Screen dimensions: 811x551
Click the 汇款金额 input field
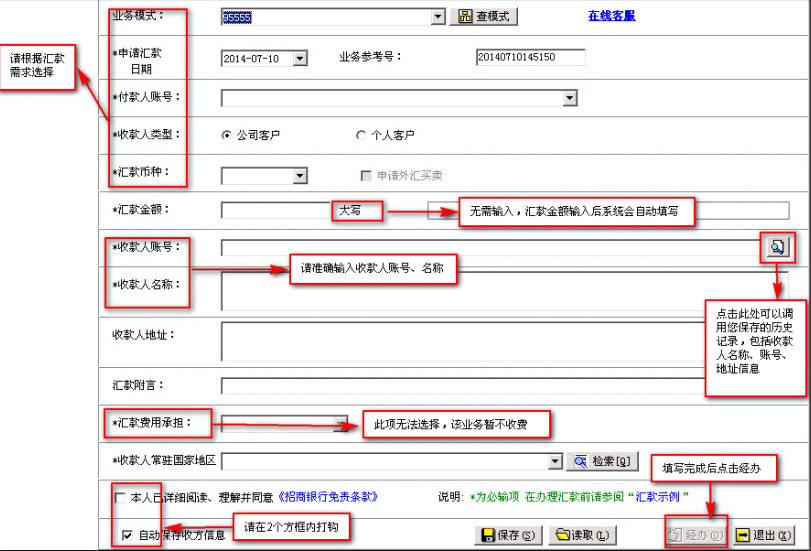click(x=276, y=211)
